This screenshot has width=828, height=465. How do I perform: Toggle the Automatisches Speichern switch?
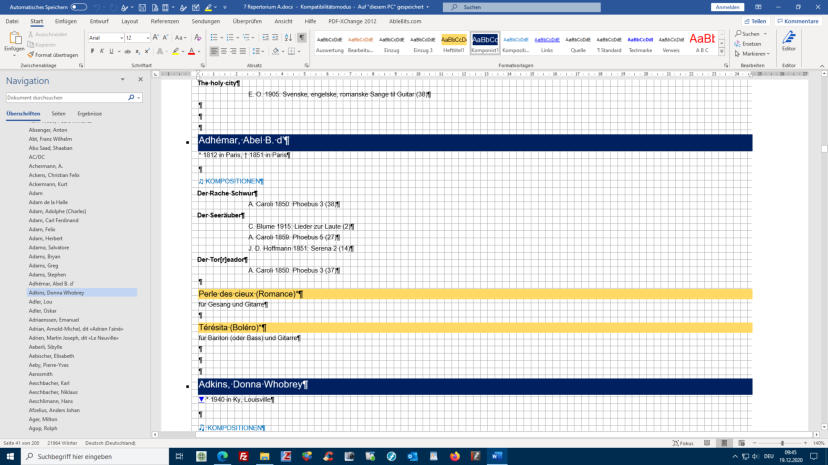(78, 7)
